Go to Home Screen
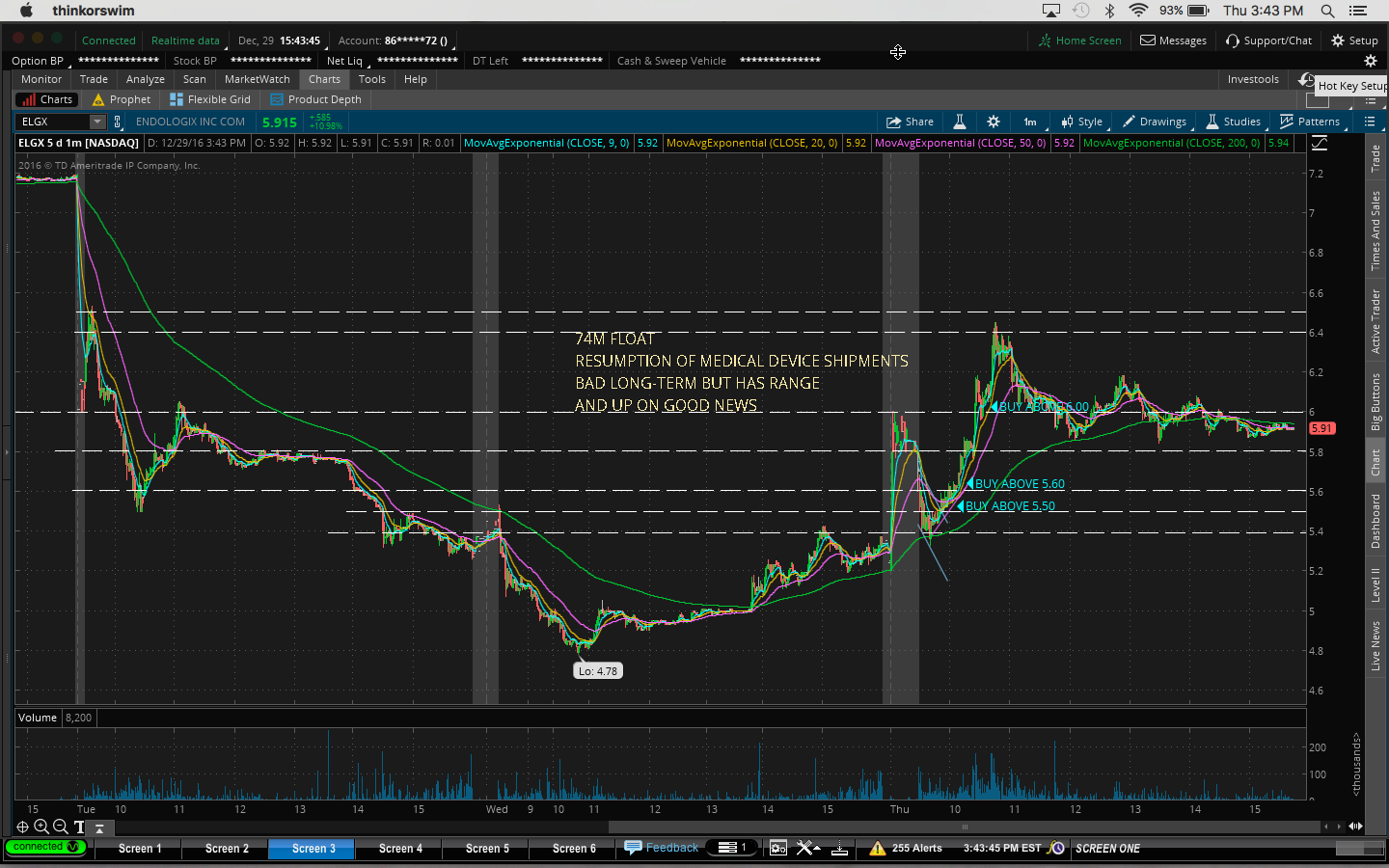 [x=1079, y=41]
